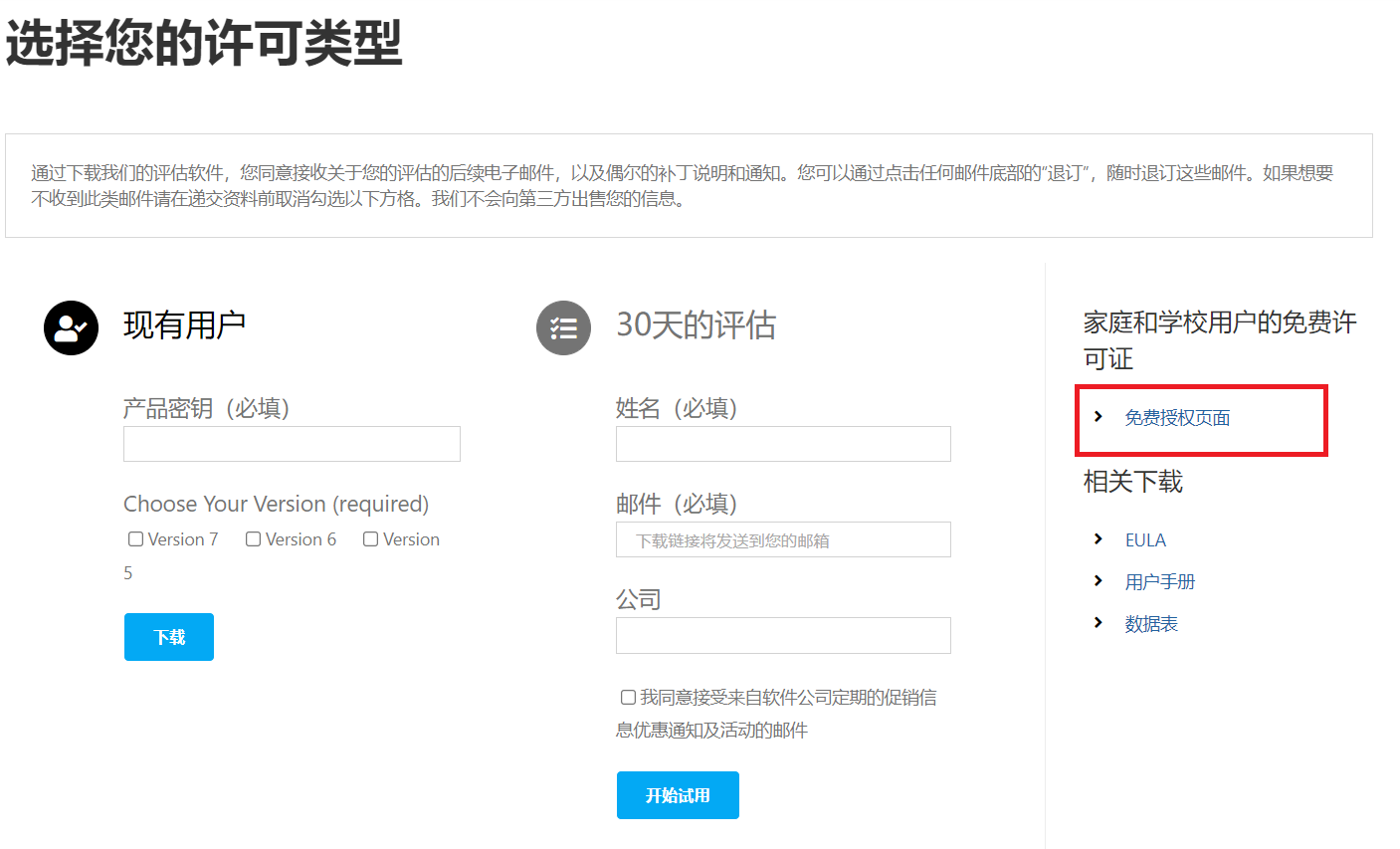Open the 免费授权页面 link

1177,418
